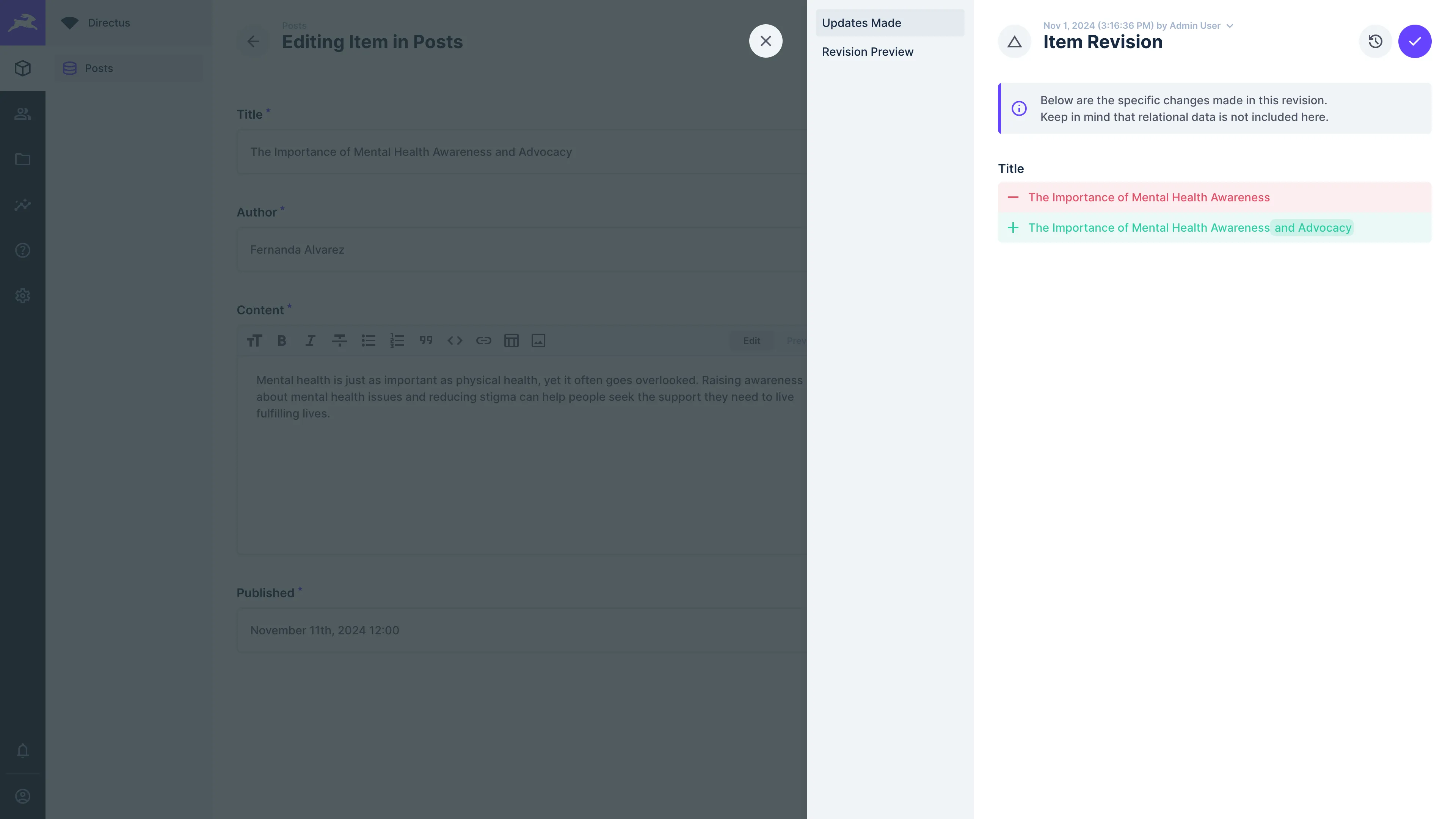Image resolution: width=1456 pixels, height=819 pixels.
Task: Open the Help documentation icon
Action: tap(23, 250)
